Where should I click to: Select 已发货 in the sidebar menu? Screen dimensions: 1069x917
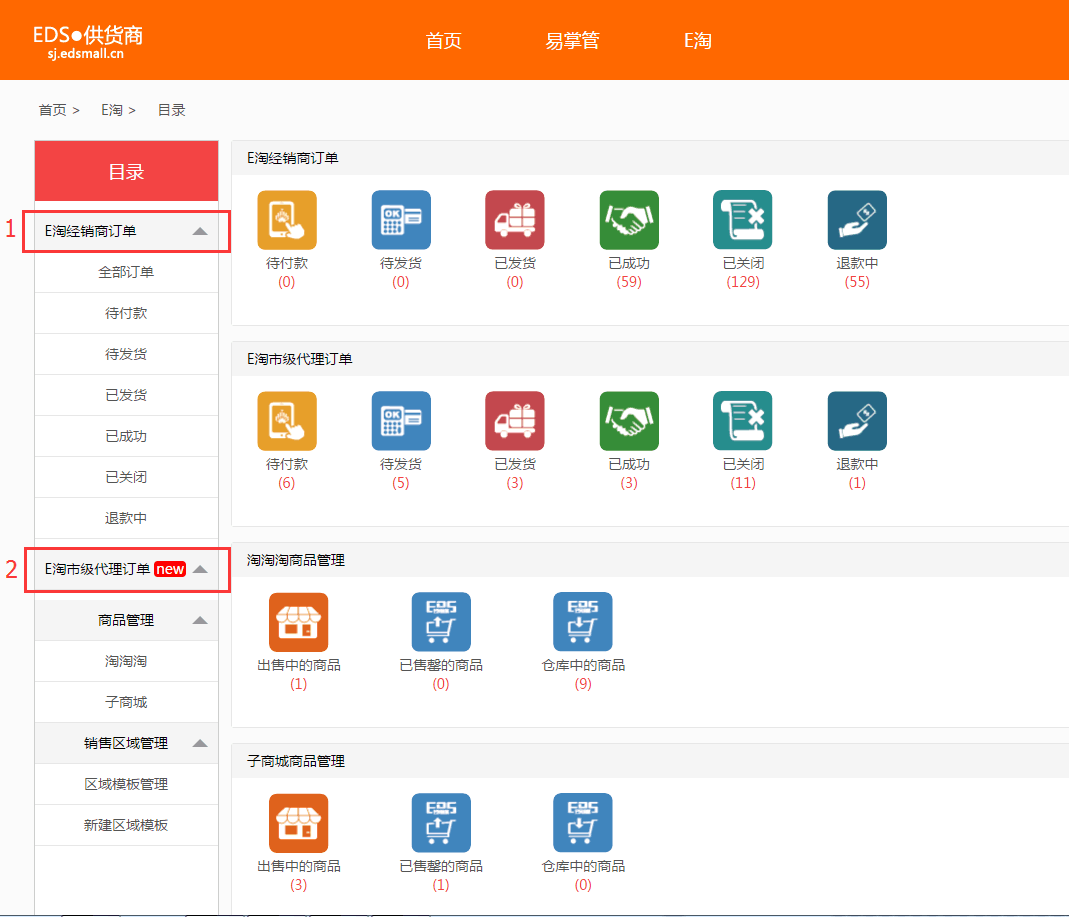(126, 395)
